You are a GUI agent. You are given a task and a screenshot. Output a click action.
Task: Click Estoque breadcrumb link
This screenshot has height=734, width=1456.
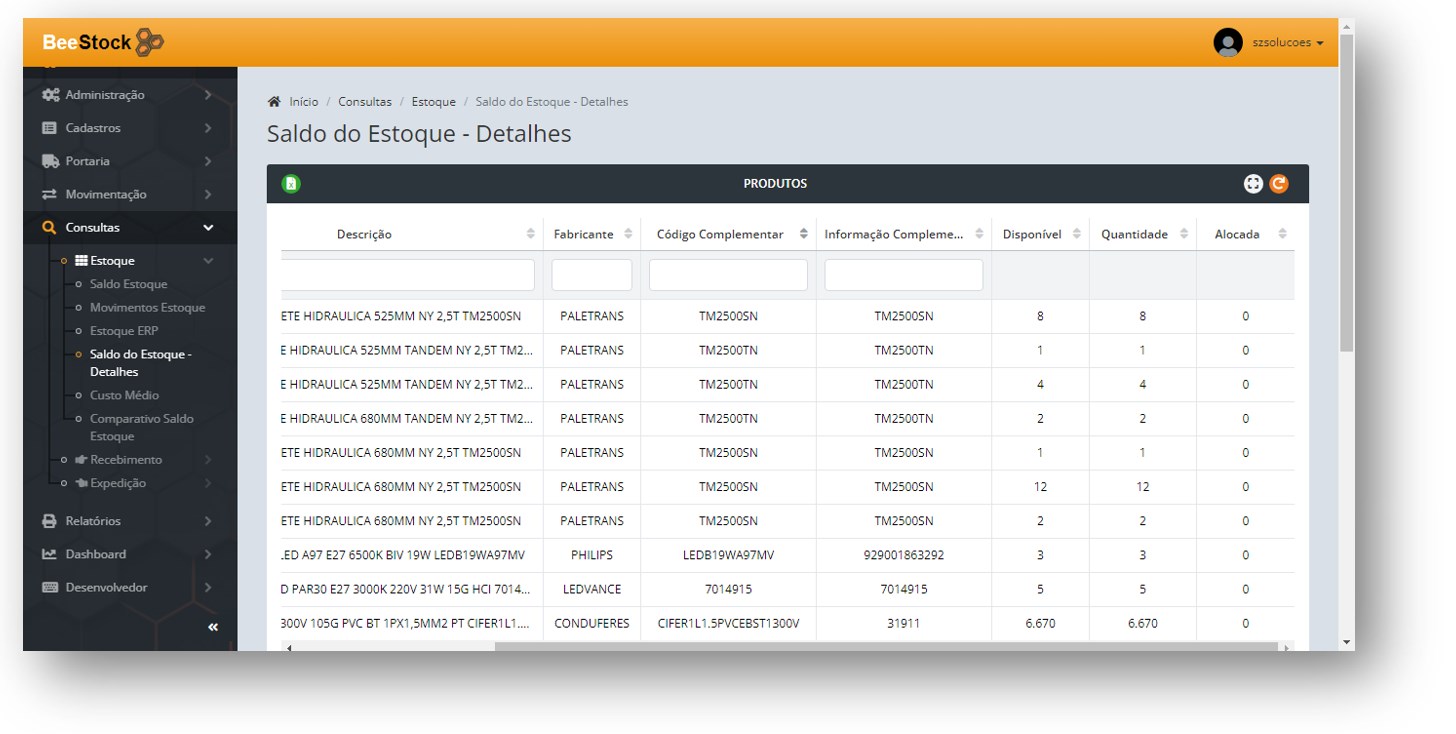[x=433, y=102]
